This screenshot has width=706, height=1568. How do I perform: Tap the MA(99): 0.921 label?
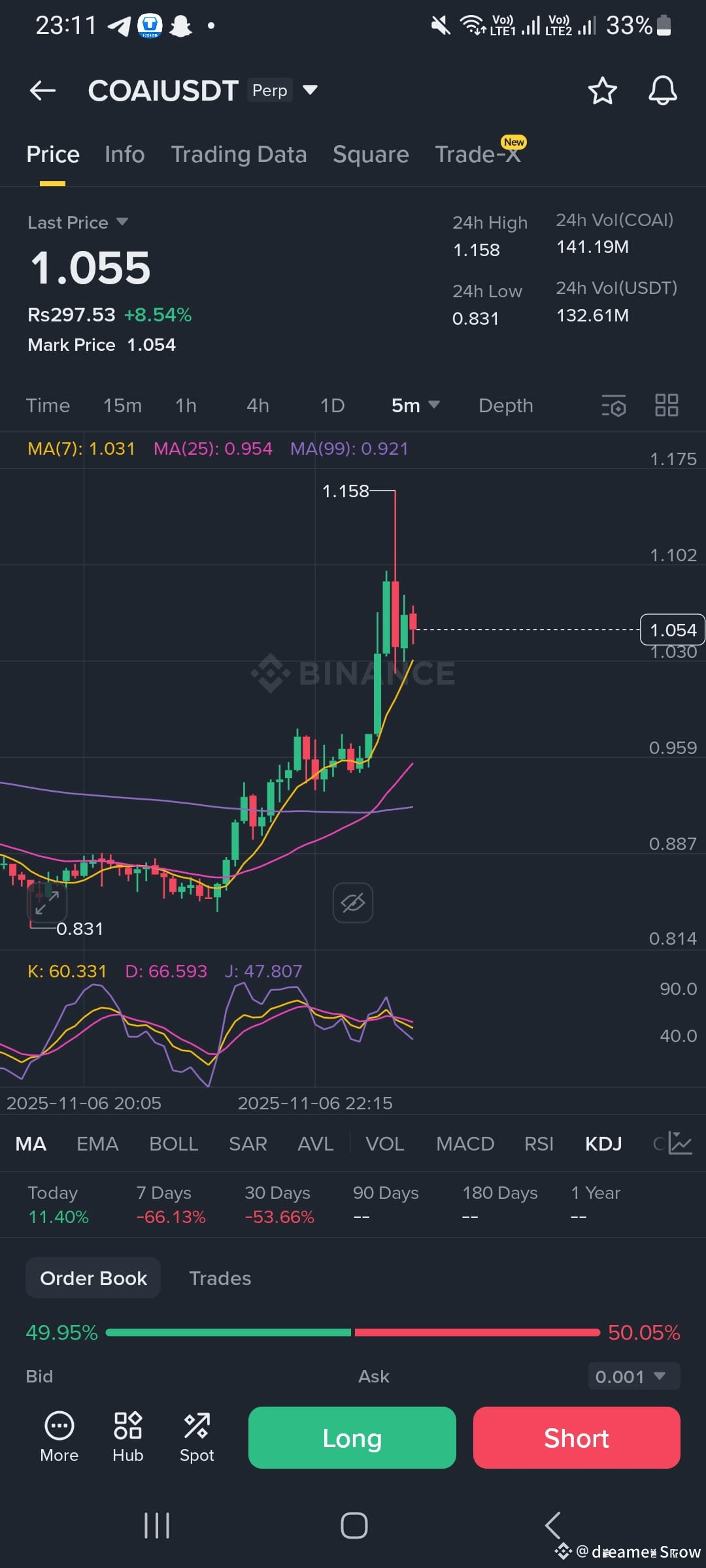[349, 448]
